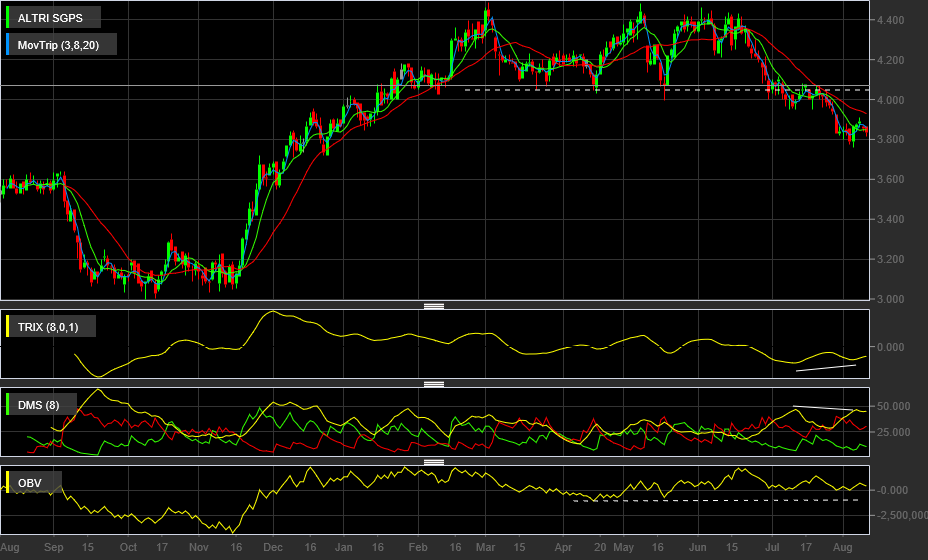Click the blue color marker beside MovTrip
The width and height of the screenshot is (928, 560).
[7, 45]
